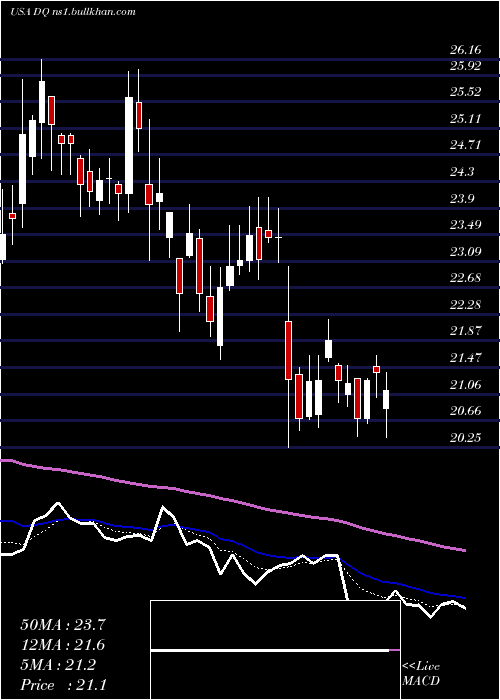Click the 22.68 price axis label

466,278
